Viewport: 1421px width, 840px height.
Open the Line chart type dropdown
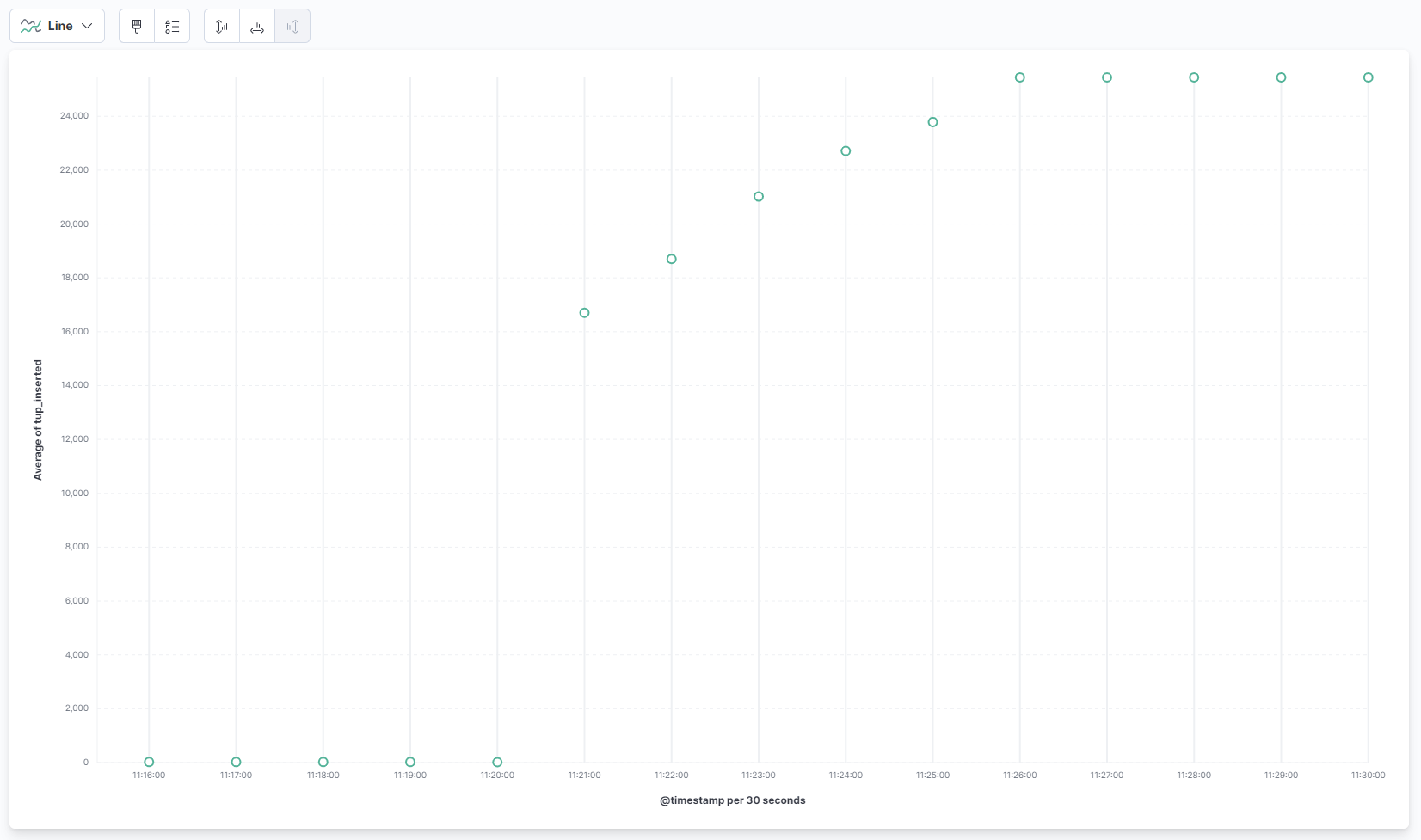click(x=57, y=26)
